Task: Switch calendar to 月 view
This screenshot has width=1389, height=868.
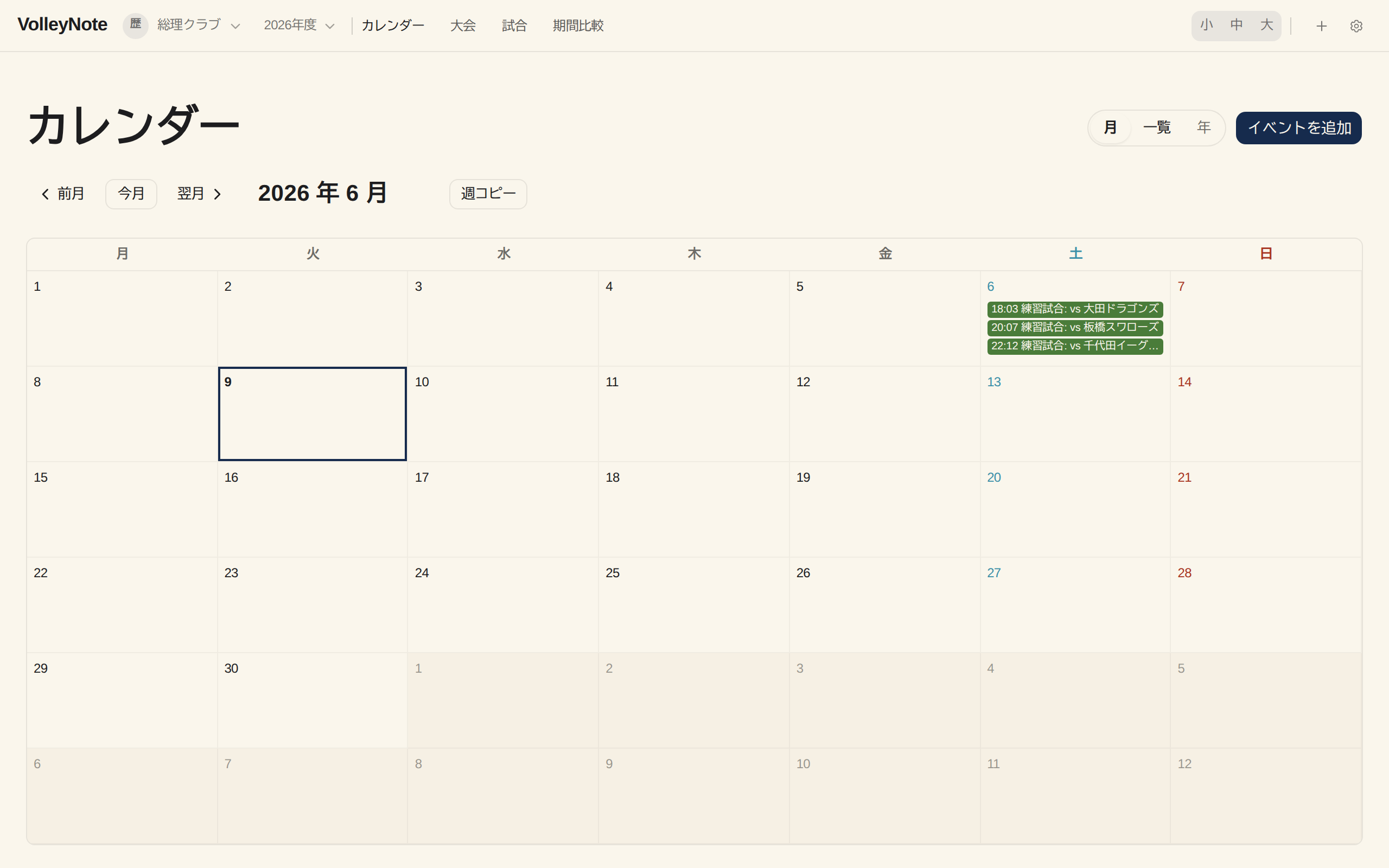Action: (x=1110, y=127)
